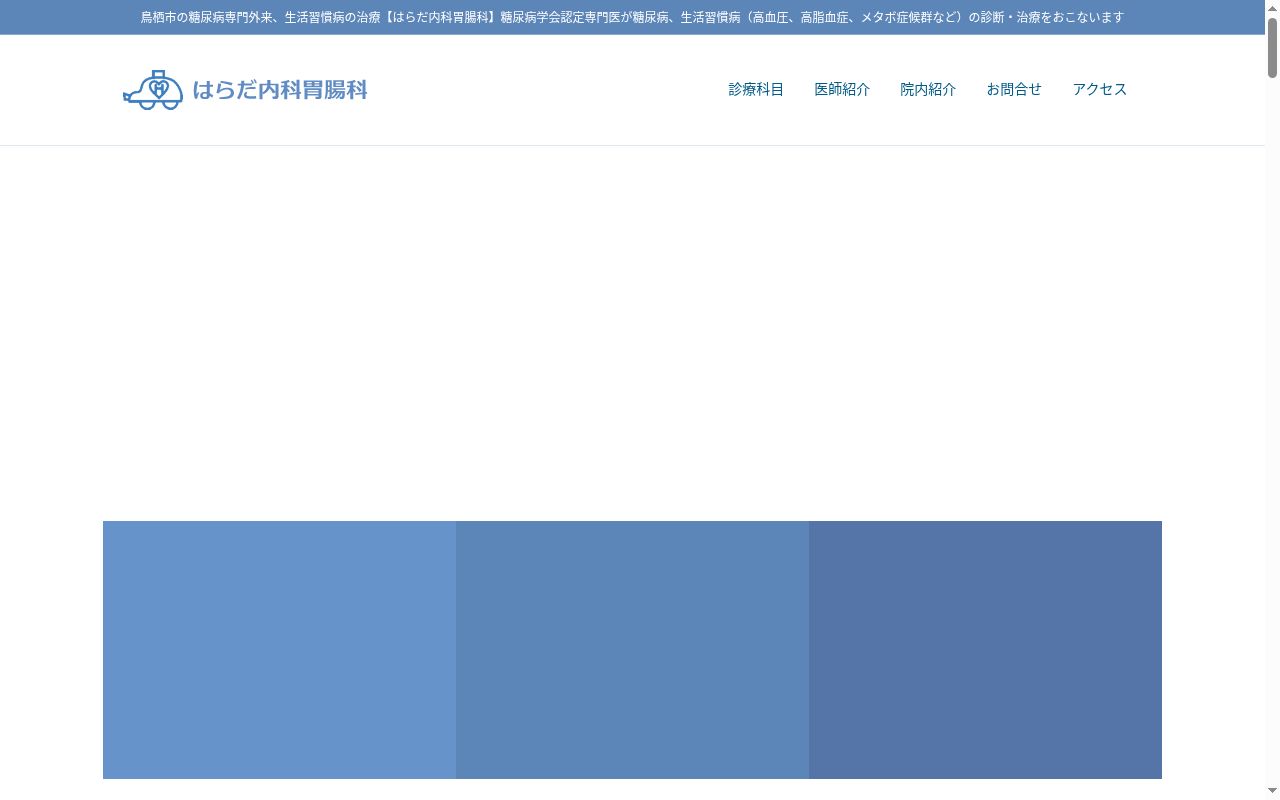Go to 医師紹介 page
Screen dimensions: 1280x800
[842, 89]
